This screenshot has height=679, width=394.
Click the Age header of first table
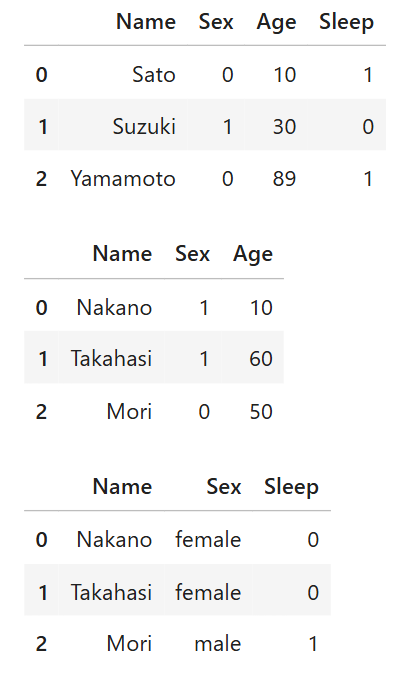click(x=276, y=23)
